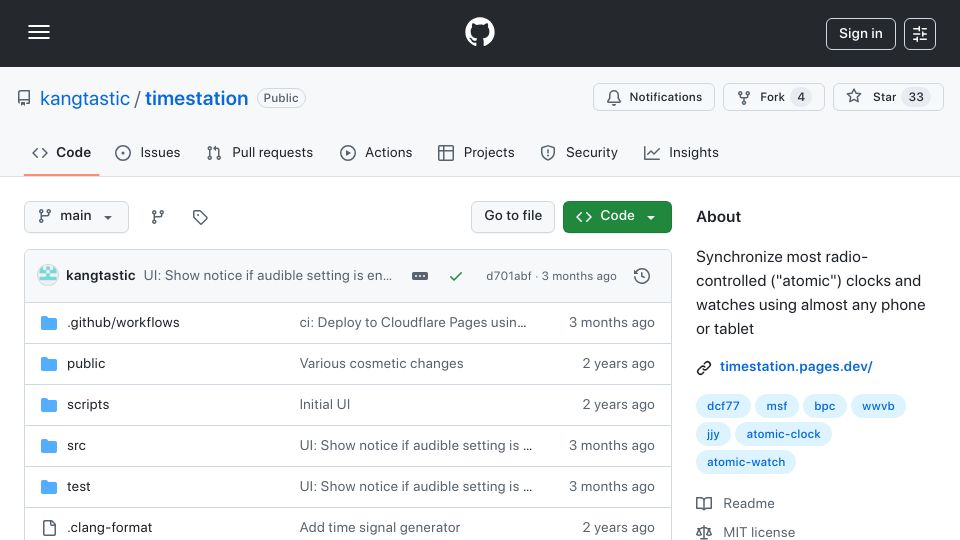Open the .github/workflows folder

123,323
